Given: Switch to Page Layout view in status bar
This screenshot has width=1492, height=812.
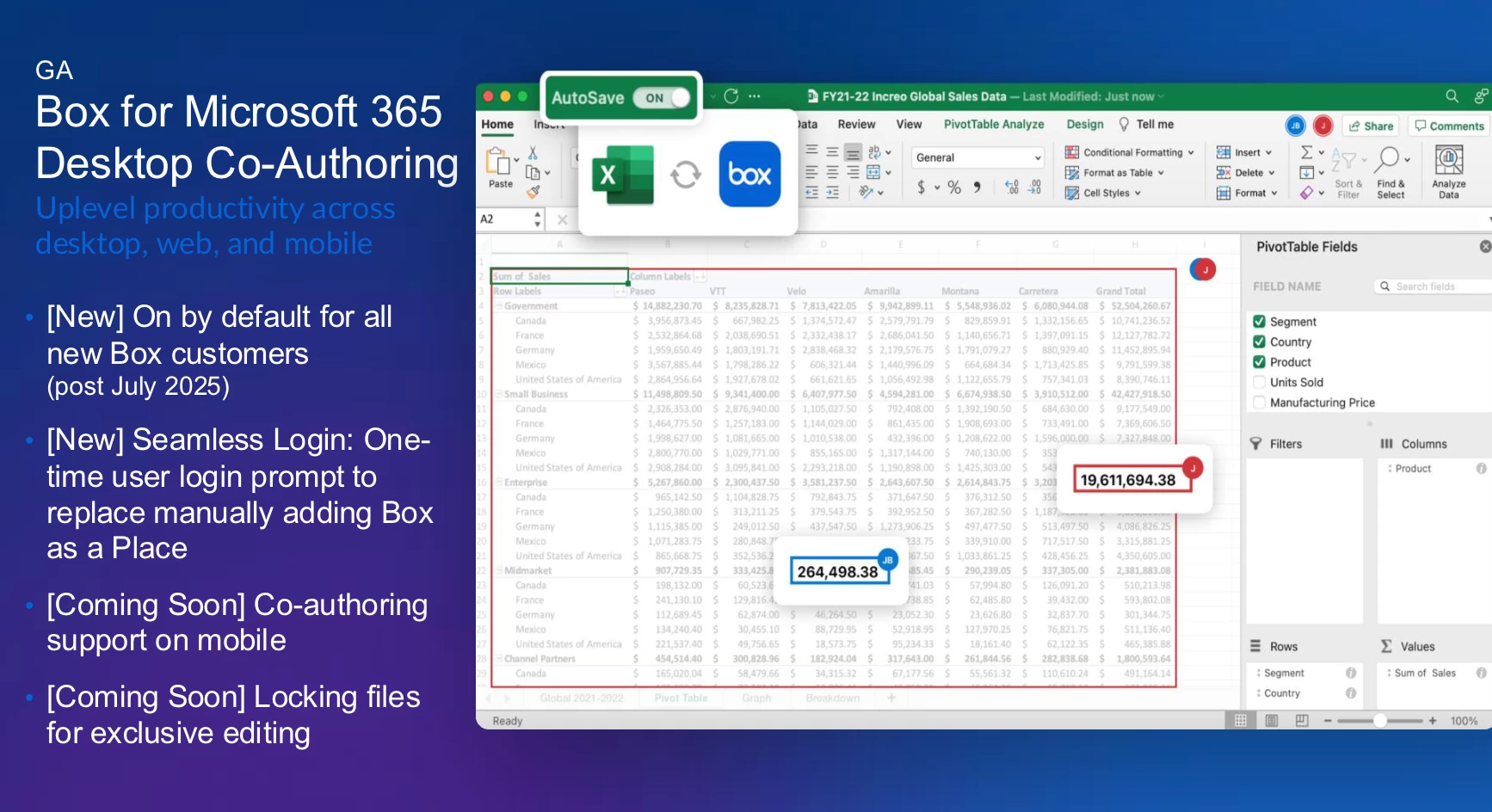Looking at the screenshot, I should pos(1272,721).
